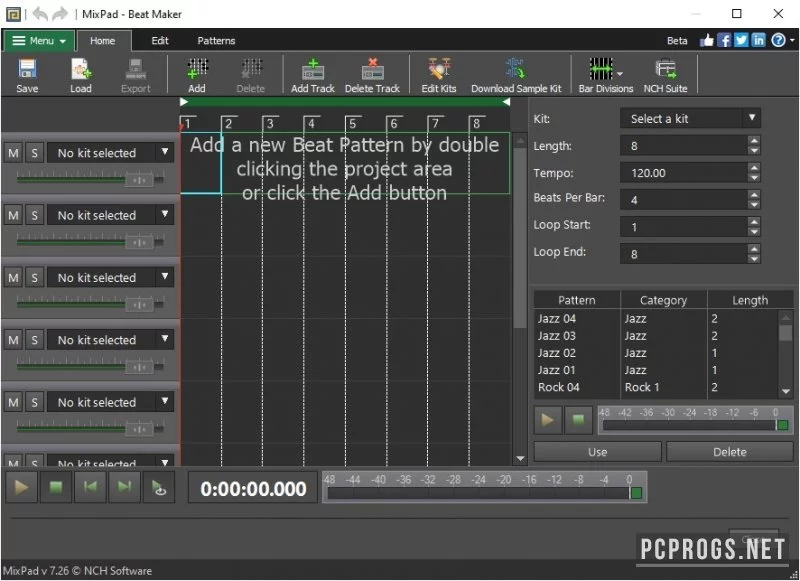
Task: Click the redo arrow in title bar
Action: tap(60, 14)
